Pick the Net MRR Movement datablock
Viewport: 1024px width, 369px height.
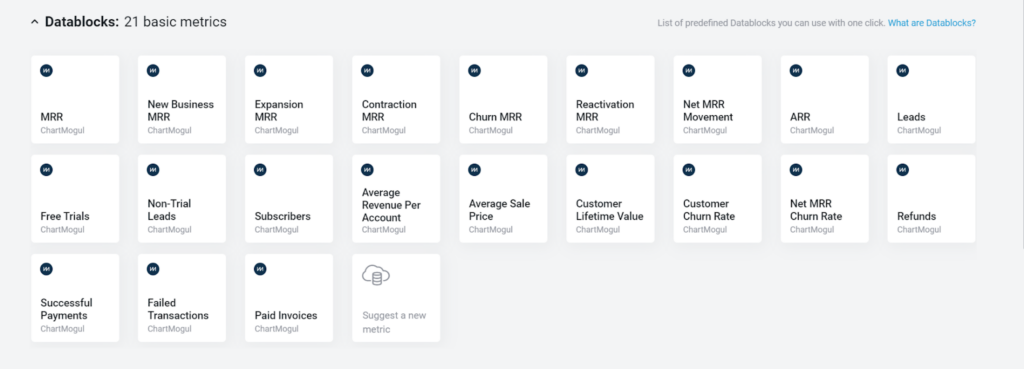718,99
